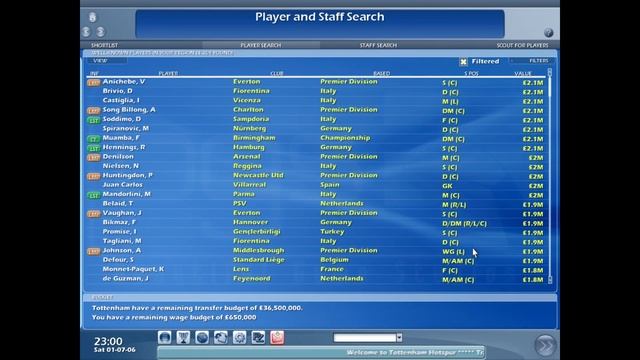Untick the Filtered checkbox
This screenshot has width=640, height=360.
(463, 62)
